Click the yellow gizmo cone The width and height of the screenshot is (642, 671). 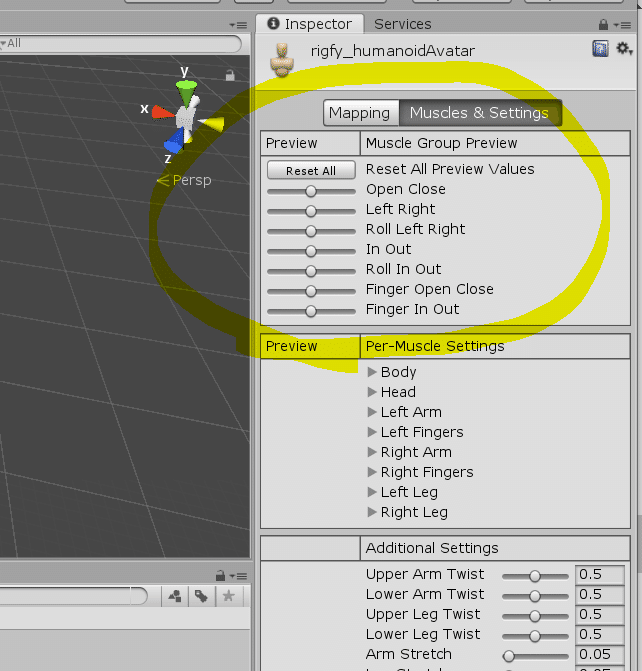pyautogui.click(x=212, y=123)
